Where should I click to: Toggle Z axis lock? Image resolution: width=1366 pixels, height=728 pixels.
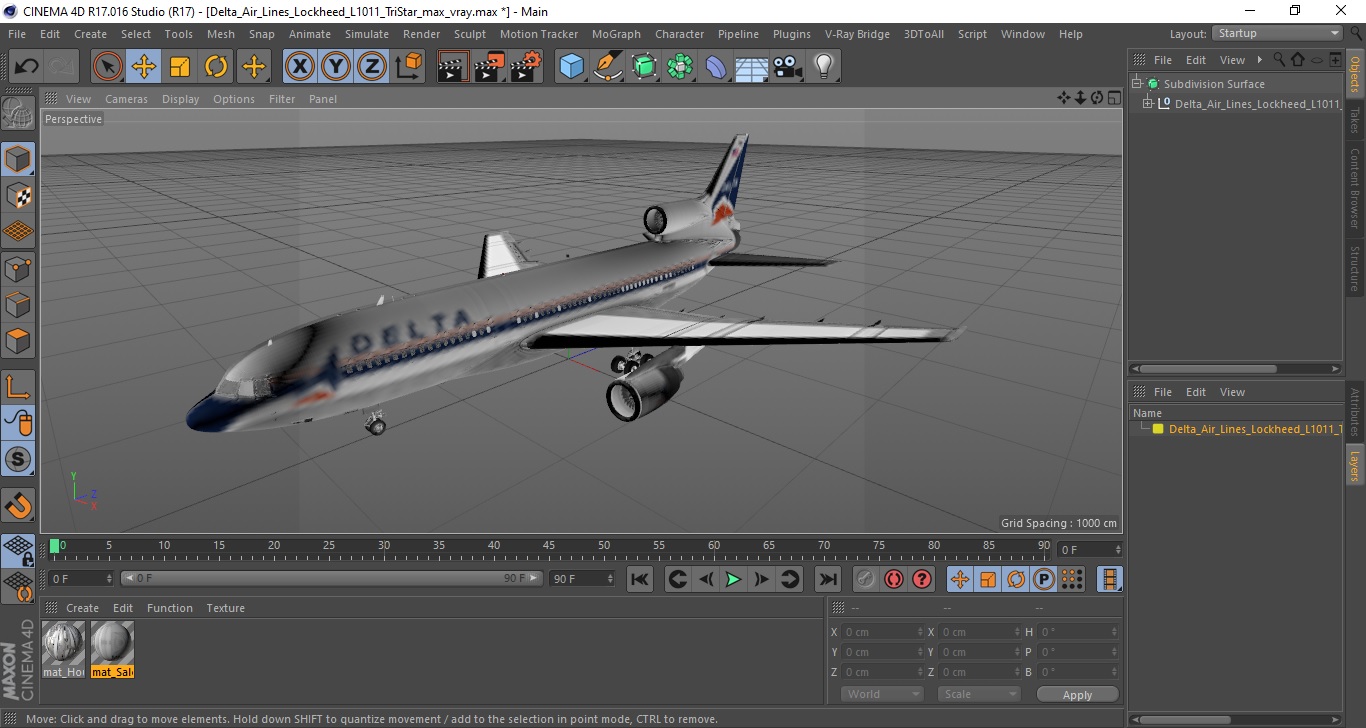point(372,67)
